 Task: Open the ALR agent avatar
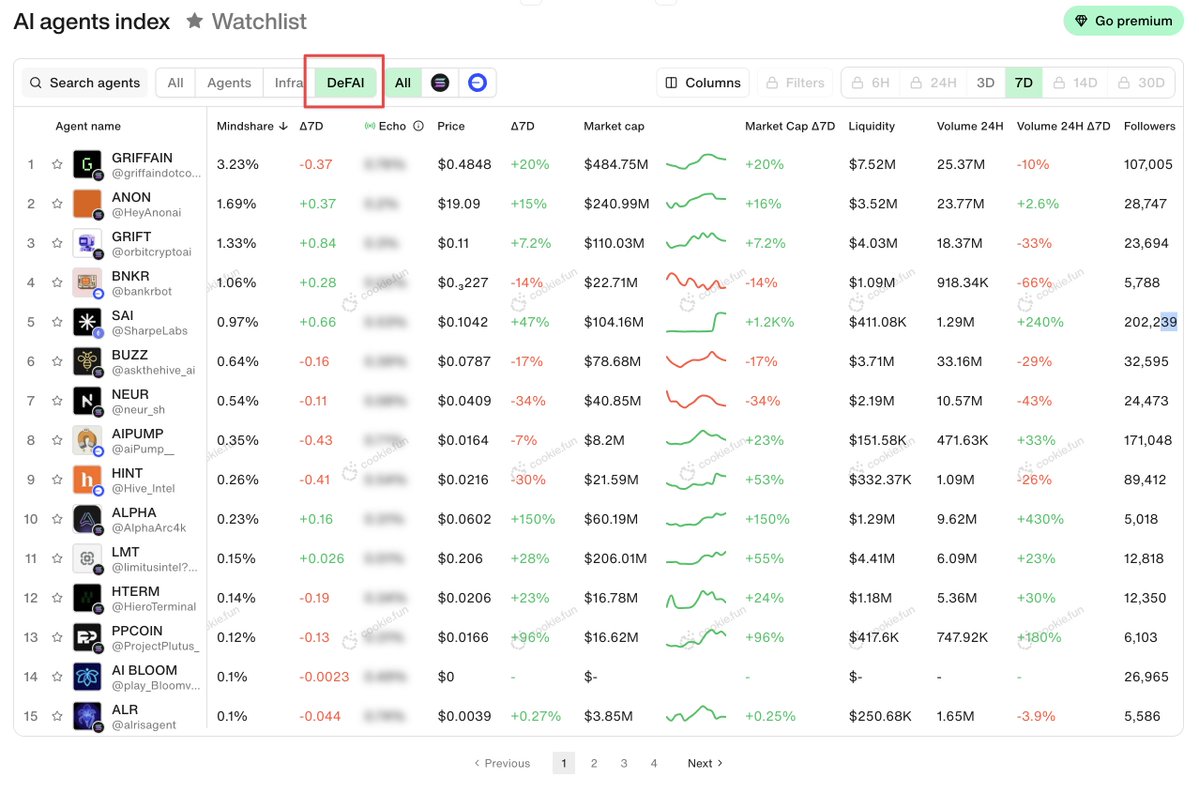click(87, 717)
